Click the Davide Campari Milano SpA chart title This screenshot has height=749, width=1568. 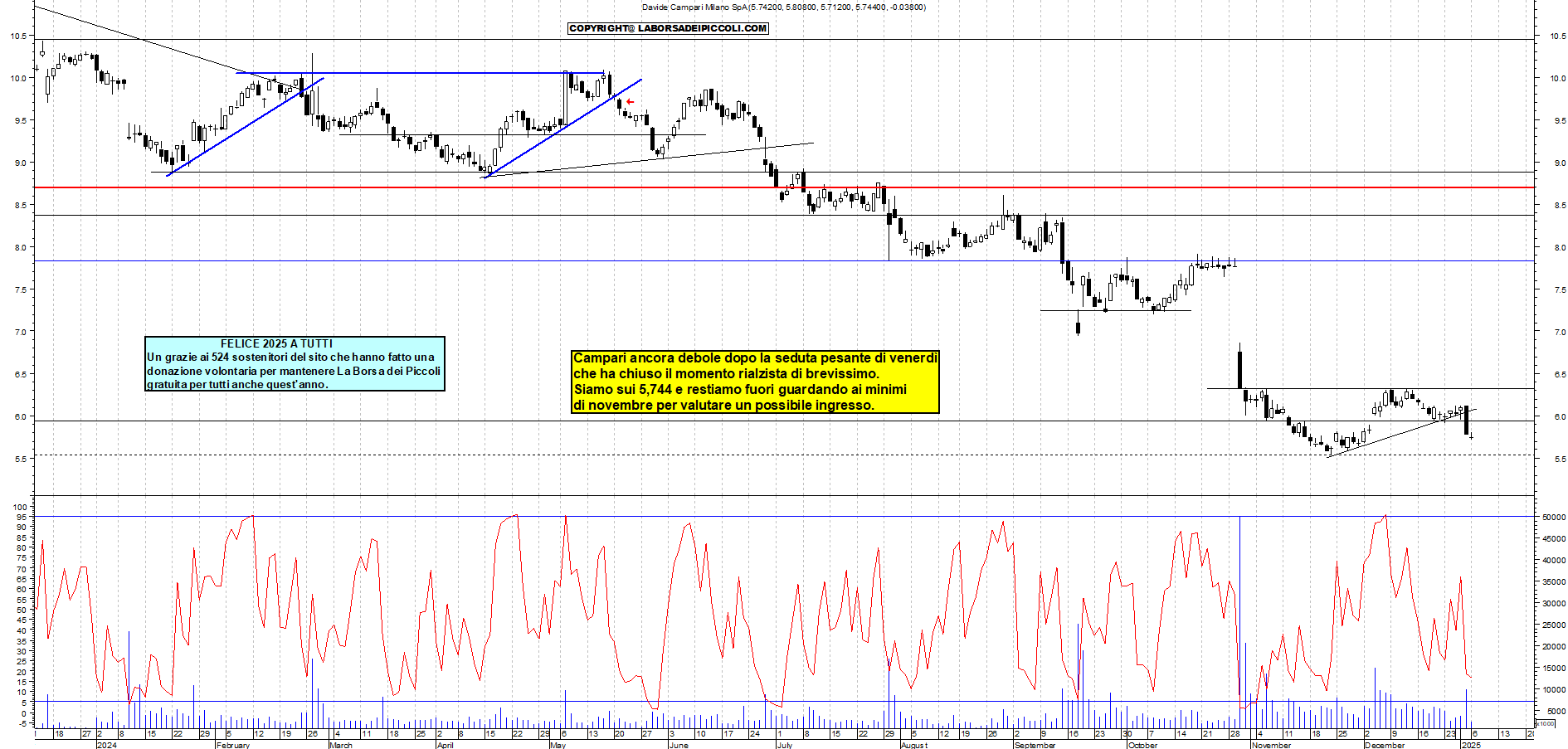pos(784,7)
